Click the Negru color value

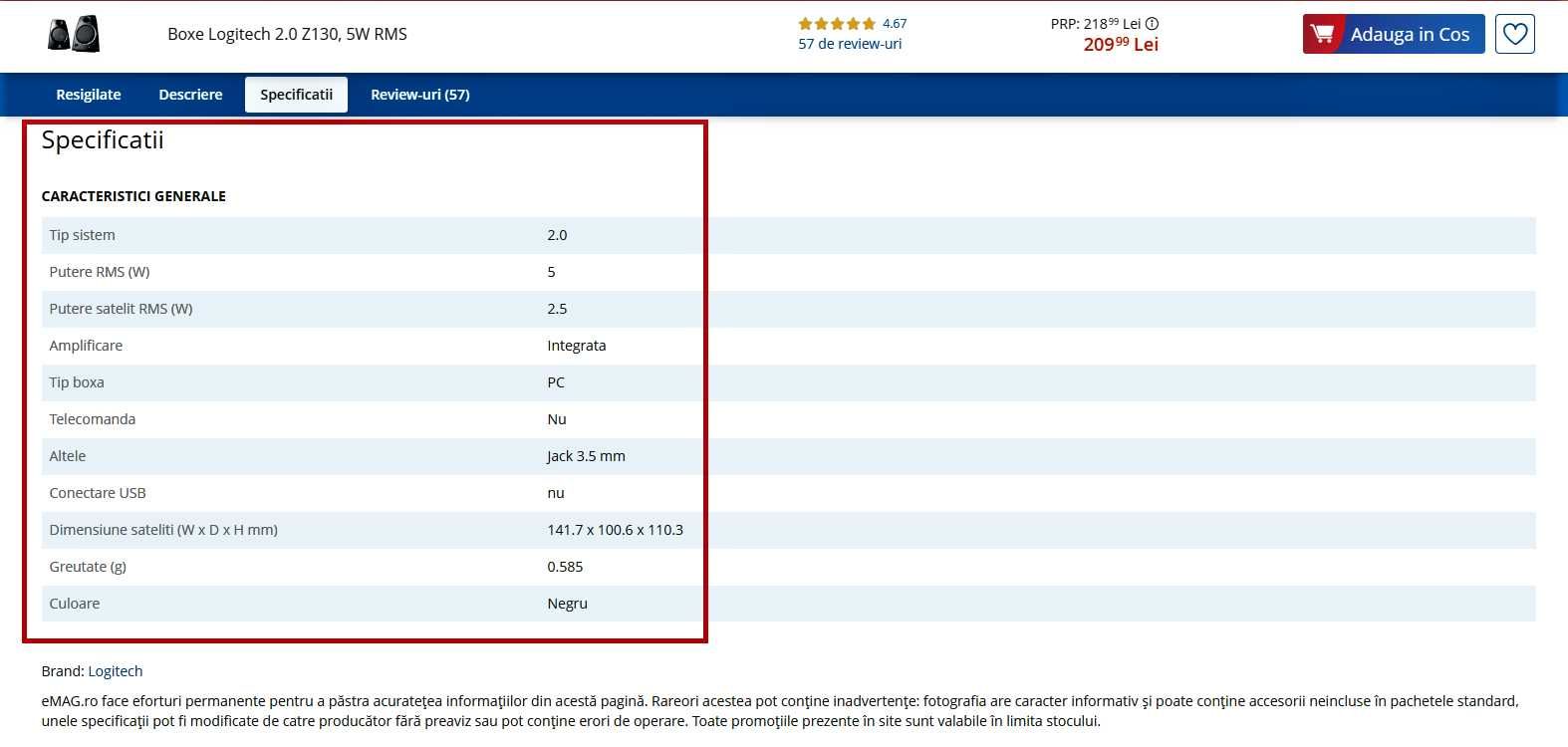(567, 604)
